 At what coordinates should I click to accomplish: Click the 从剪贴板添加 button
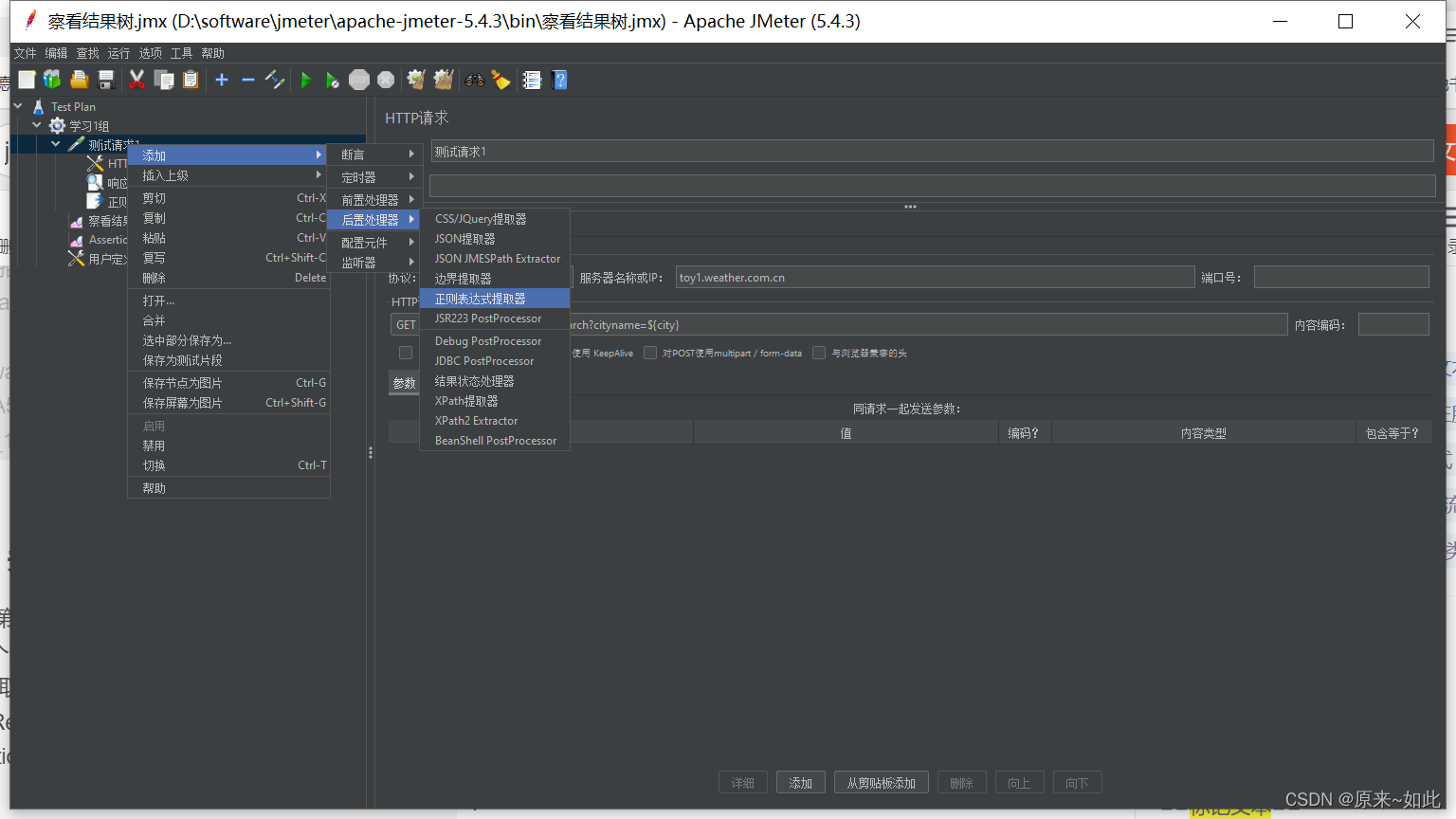coord(882,783)
